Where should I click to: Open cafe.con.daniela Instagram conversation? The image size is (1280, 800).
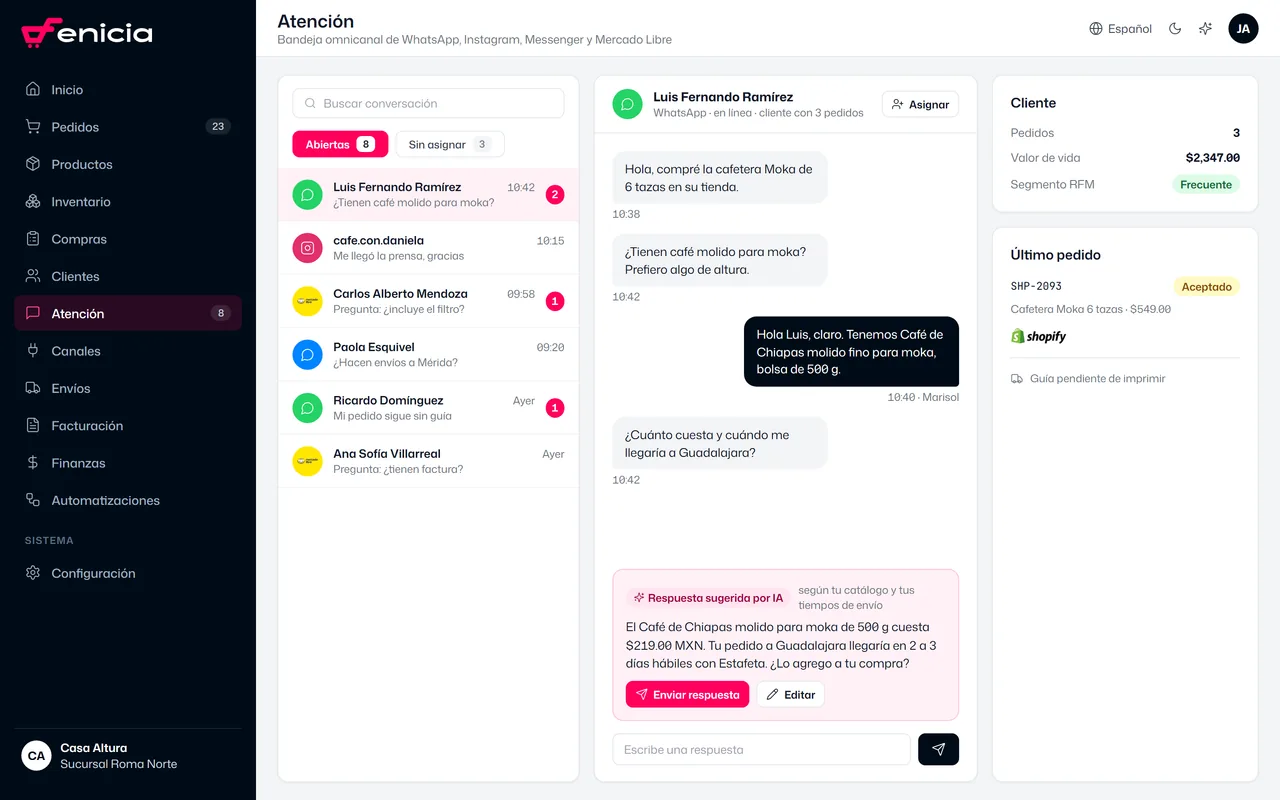pyautogui.click(x=428, y=248)
